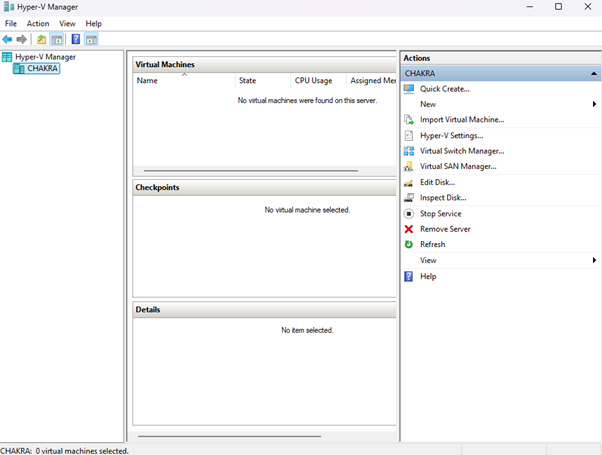Click the Virtual Switch Manager icon

(x=409, y=151)
